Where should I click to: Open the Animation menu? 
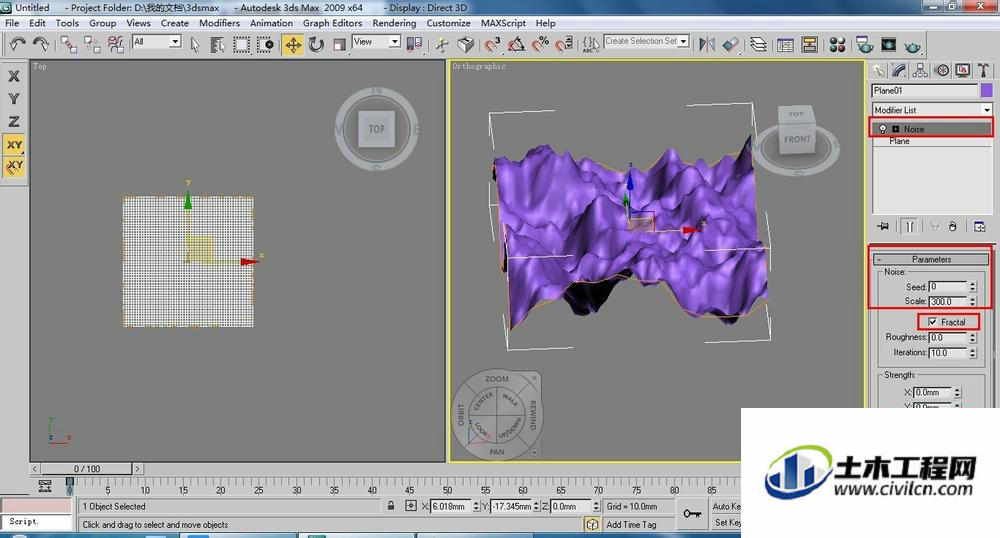click(271, 23)
